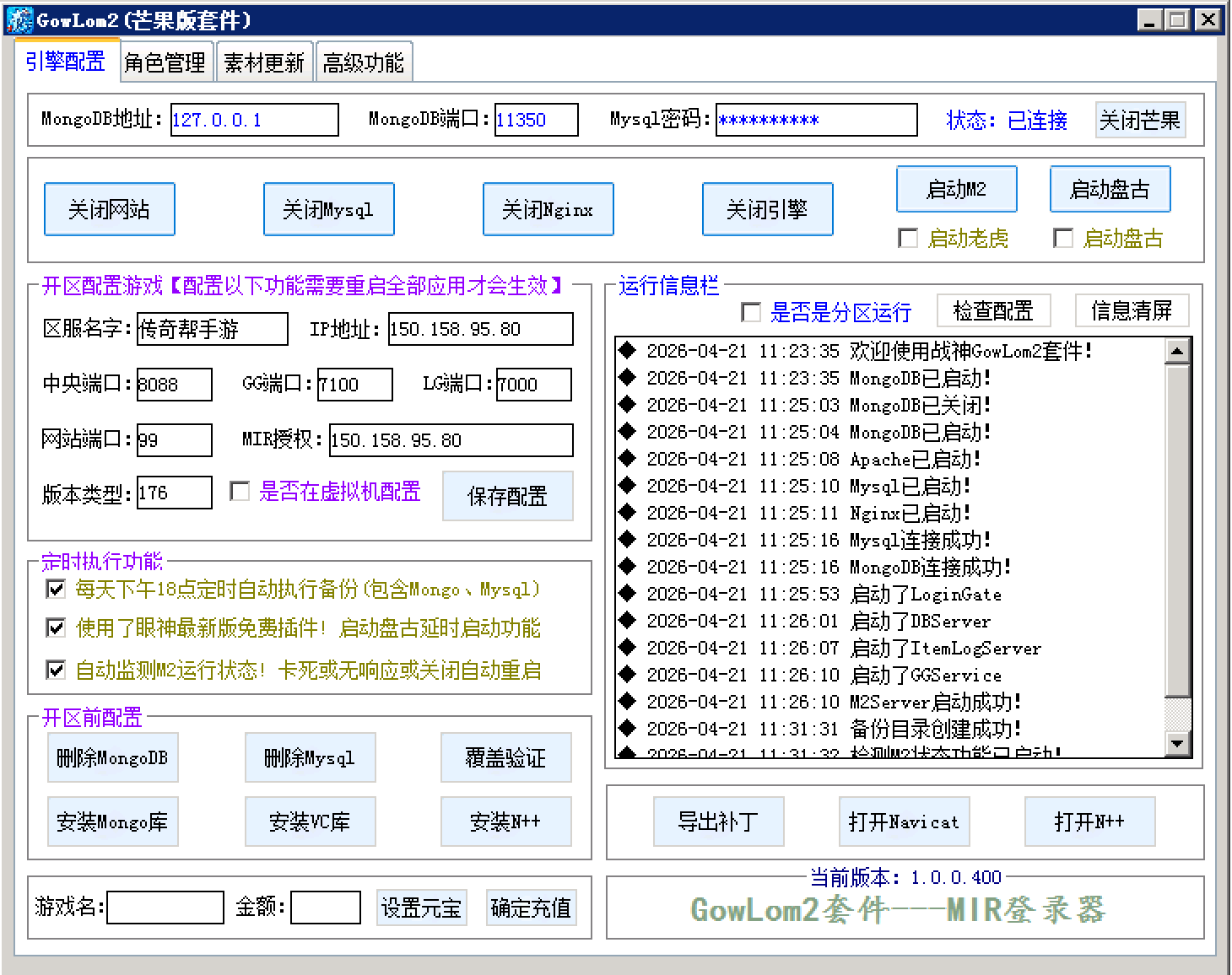This screenshot has width=1232, height=975.
Task: Check 是否是分区运行 partition option
Action: click(x=749, y=313)
